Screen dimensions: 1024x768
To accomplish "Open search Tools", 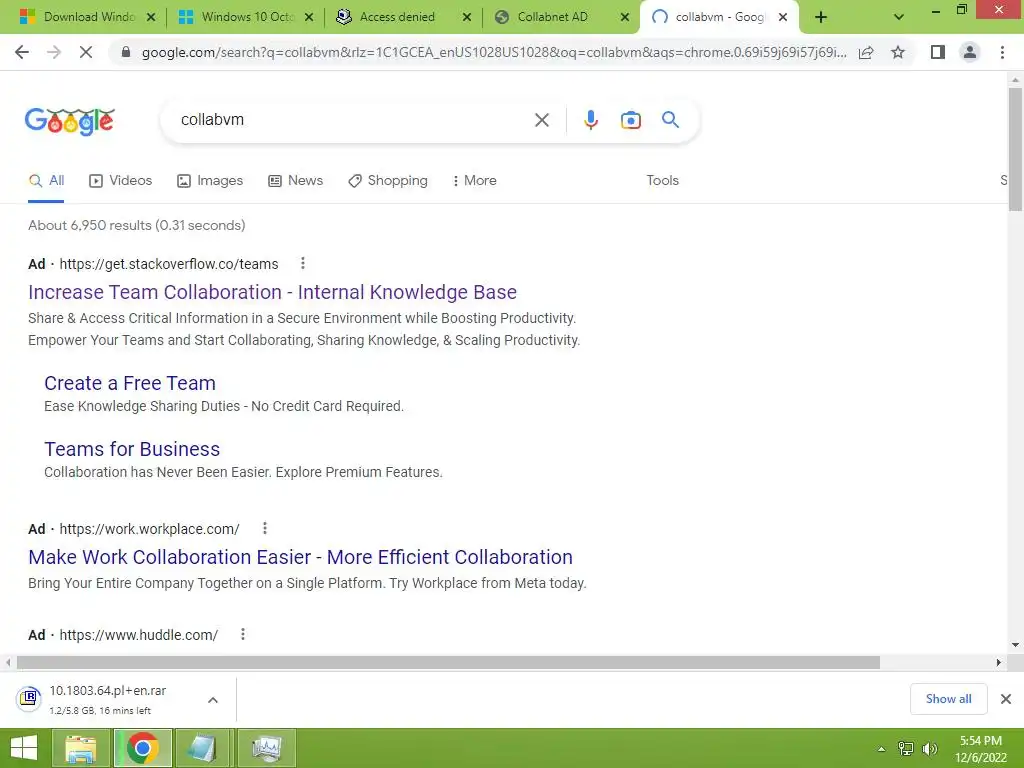I will point(662,180).
